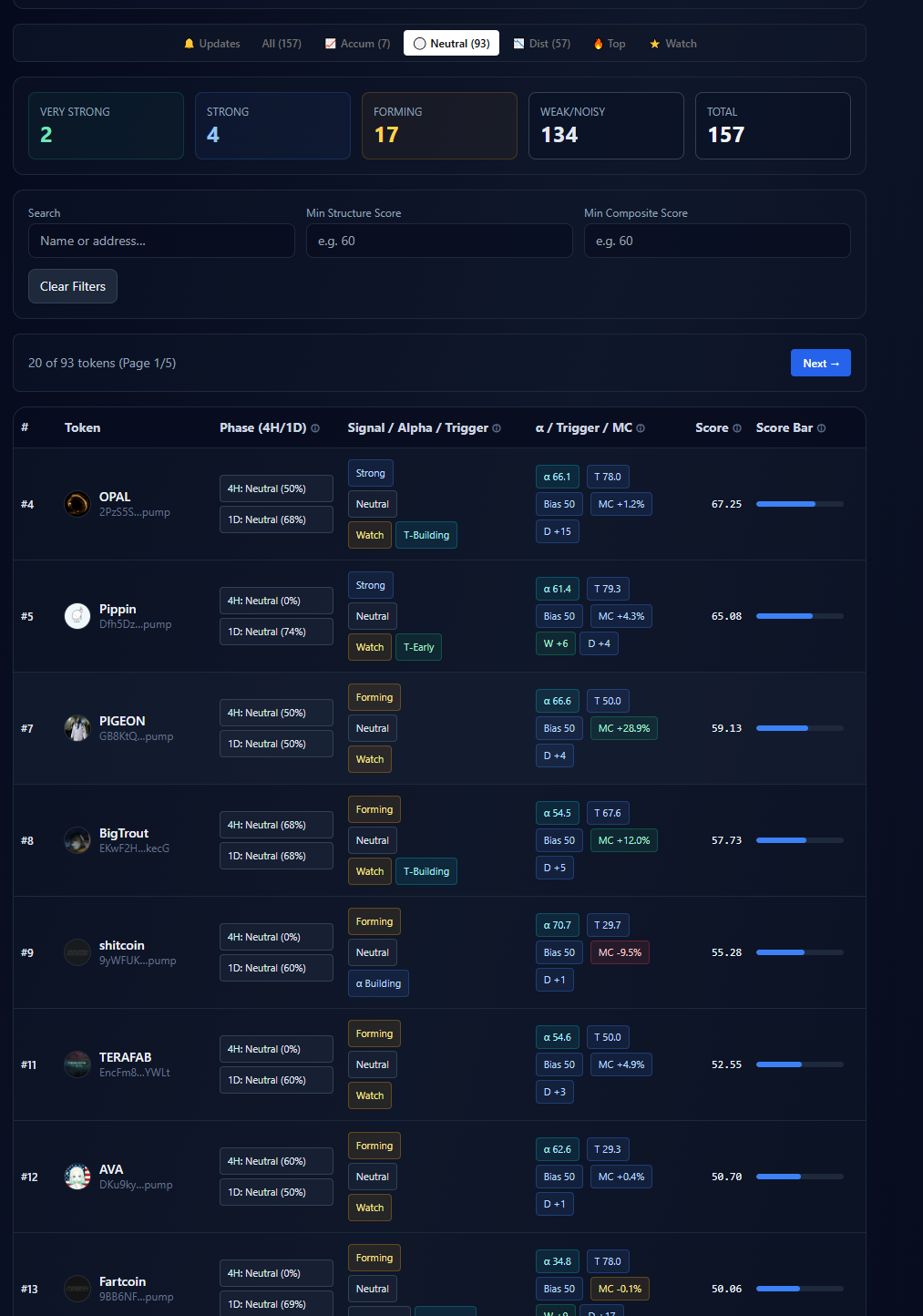Viewport: 923px width, 1316px height.
Task: Click the MC +28.9% badge
Action: pos(624,728)
